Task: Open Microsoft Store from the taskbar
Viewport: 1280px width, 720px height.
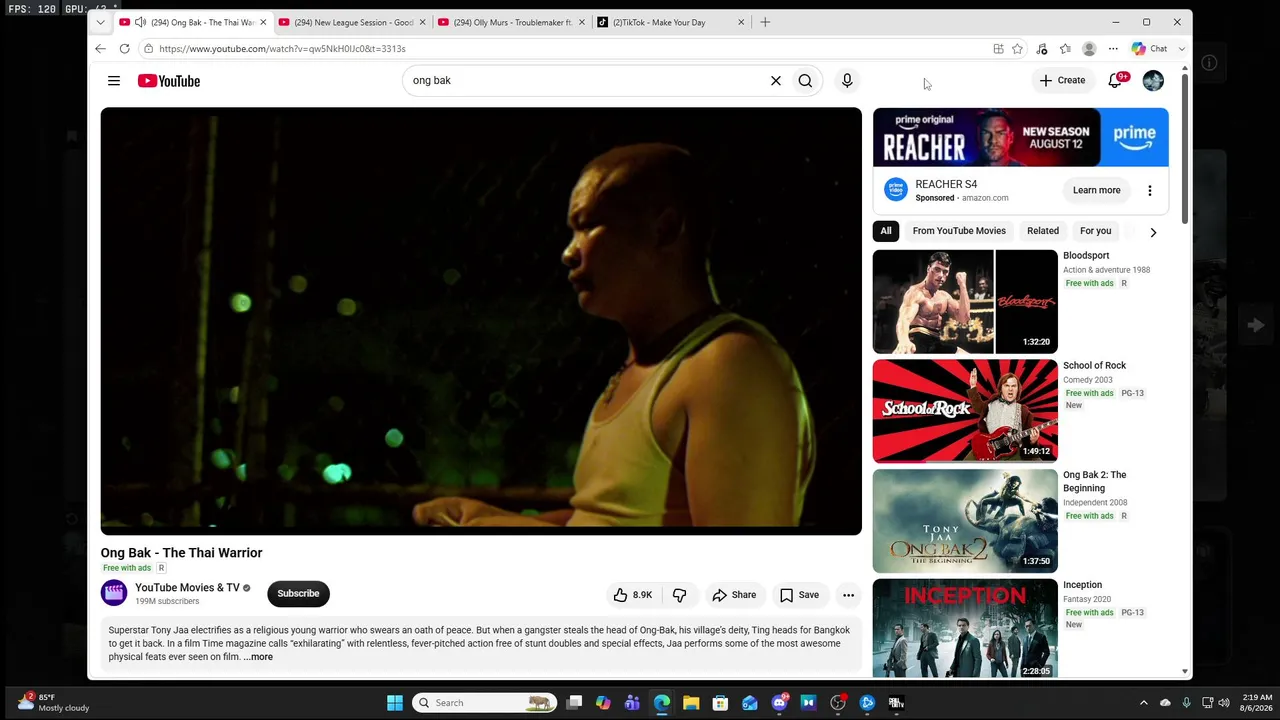Action: [720, 703]
